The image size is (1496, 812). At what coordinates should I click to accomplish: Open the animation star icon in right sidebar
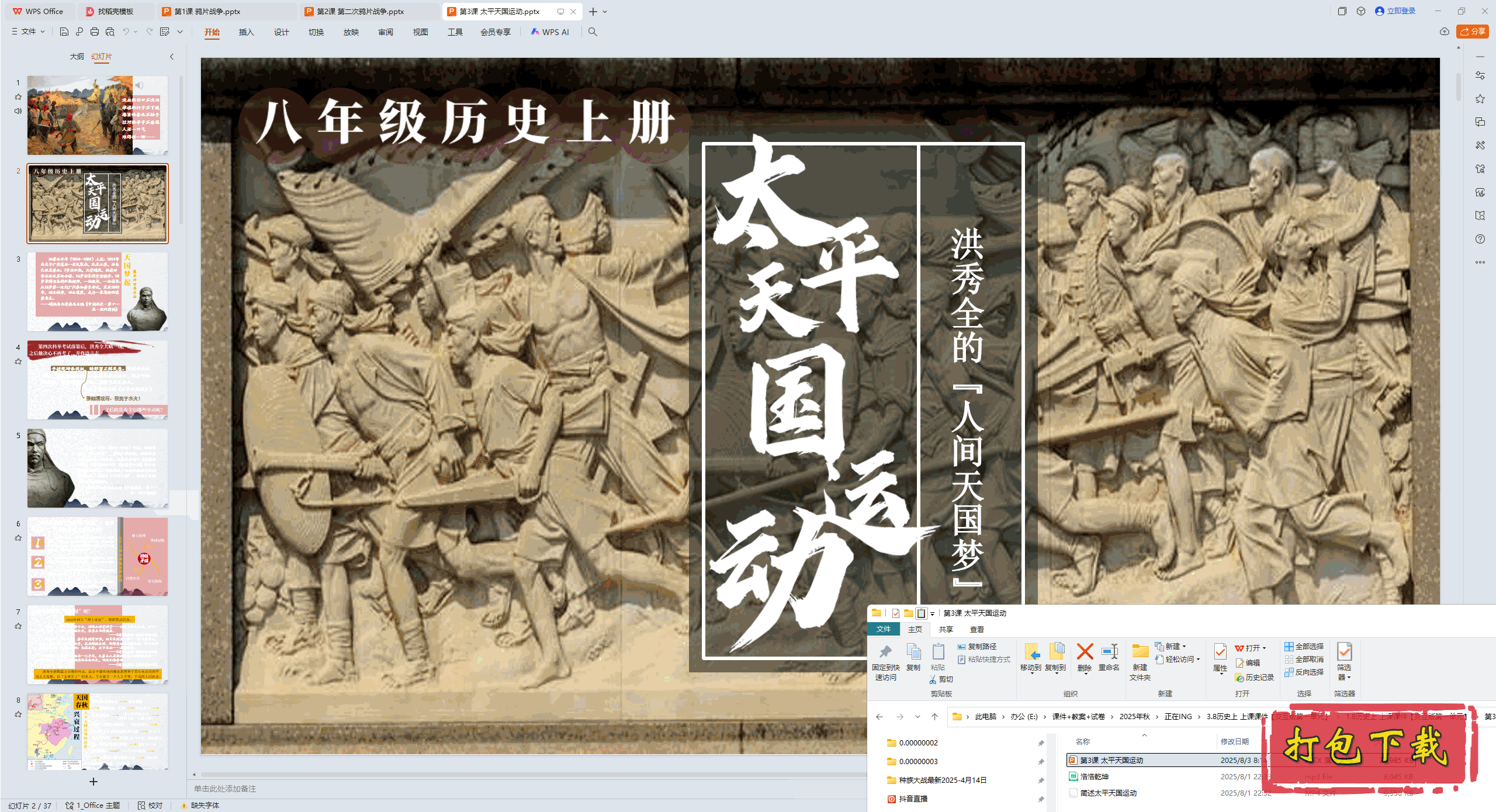coord(1480,99)
